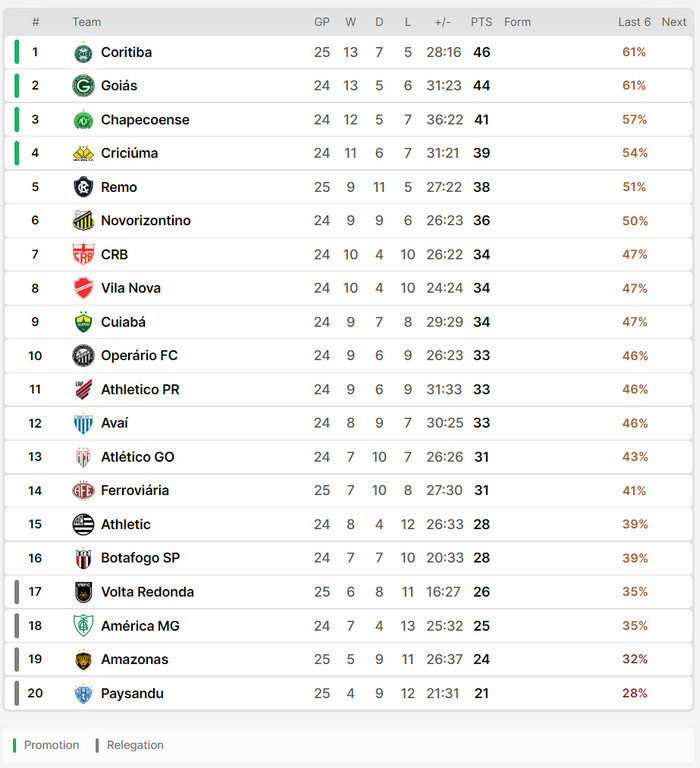The width and height of the screenshot is (700, 768).
Task: Click the Goiás green G crest
Action: click(x=83, y=86)
